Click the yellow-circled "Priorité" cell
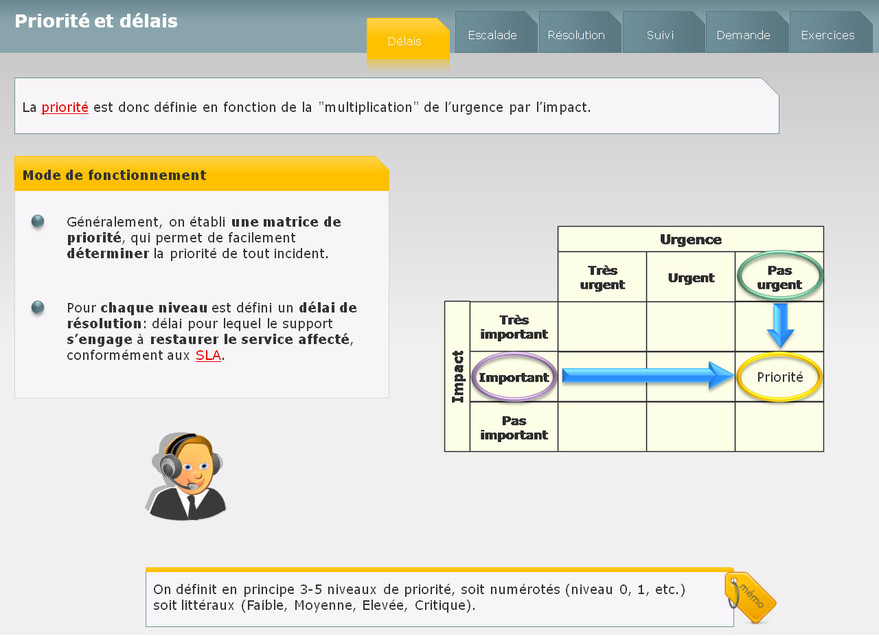Screen dimensions: 879x636 coord(779,377)
